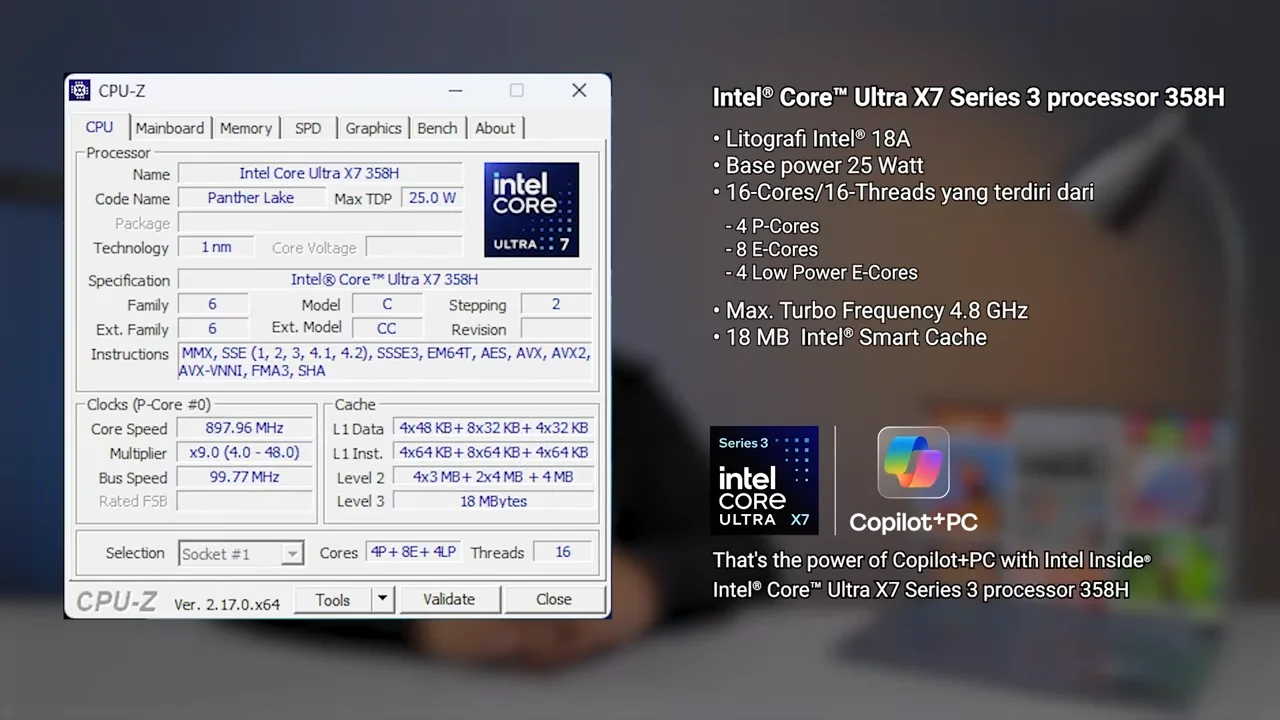Click the Validate button
1280x720 pixels.
point(449,599)
